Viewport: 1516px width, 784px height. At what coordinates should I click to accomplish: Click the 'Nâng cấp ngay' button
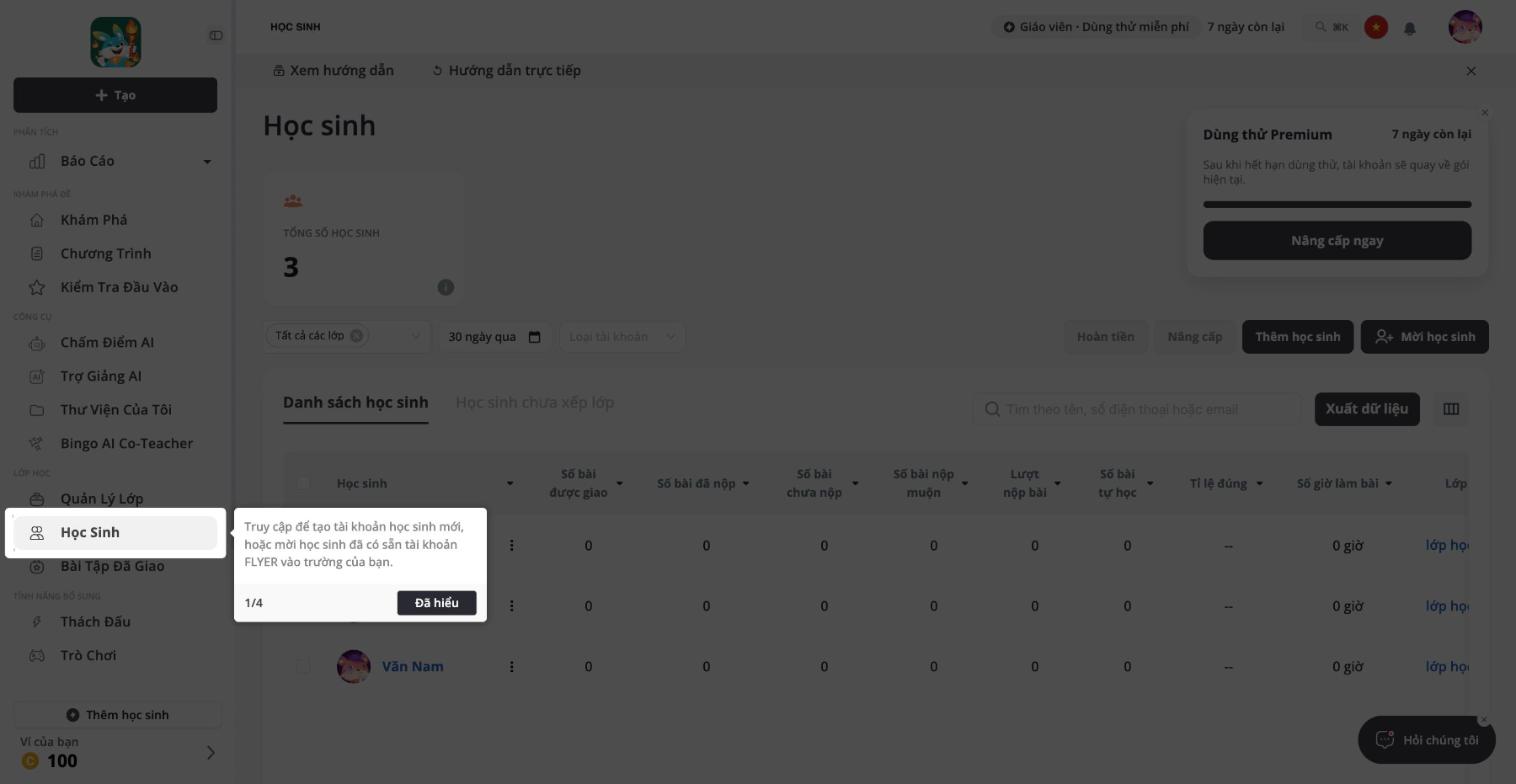(1337, 241)
